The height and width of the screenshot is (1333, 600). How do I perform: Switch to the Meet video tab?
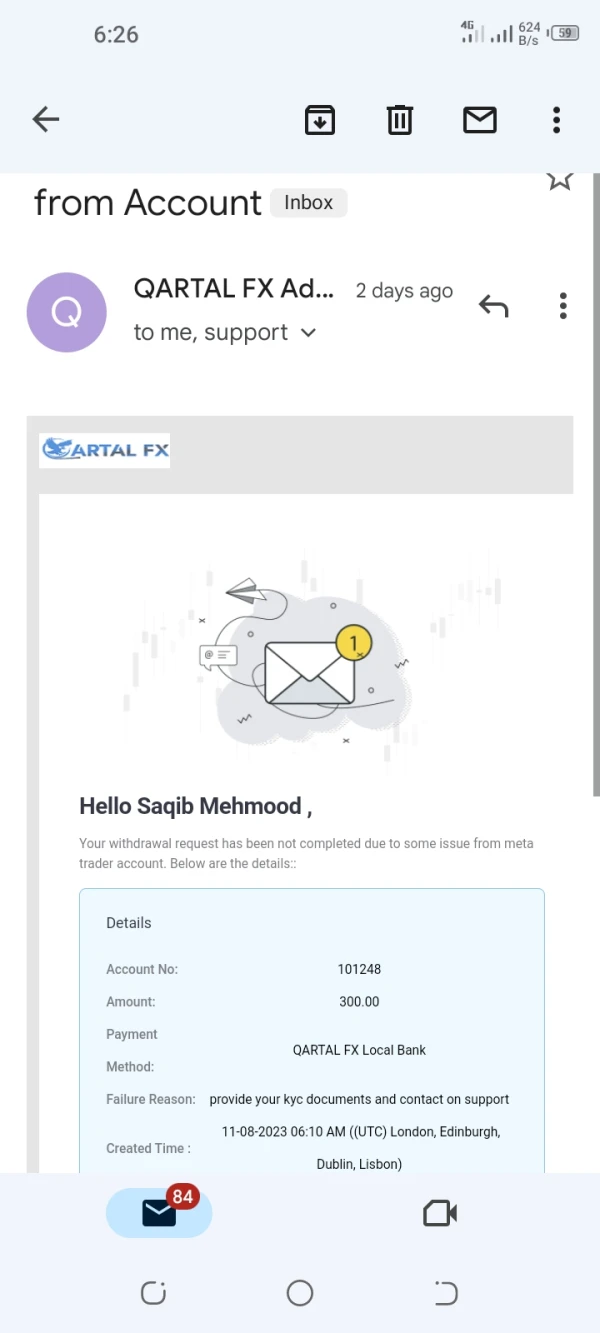[440, 1213]
